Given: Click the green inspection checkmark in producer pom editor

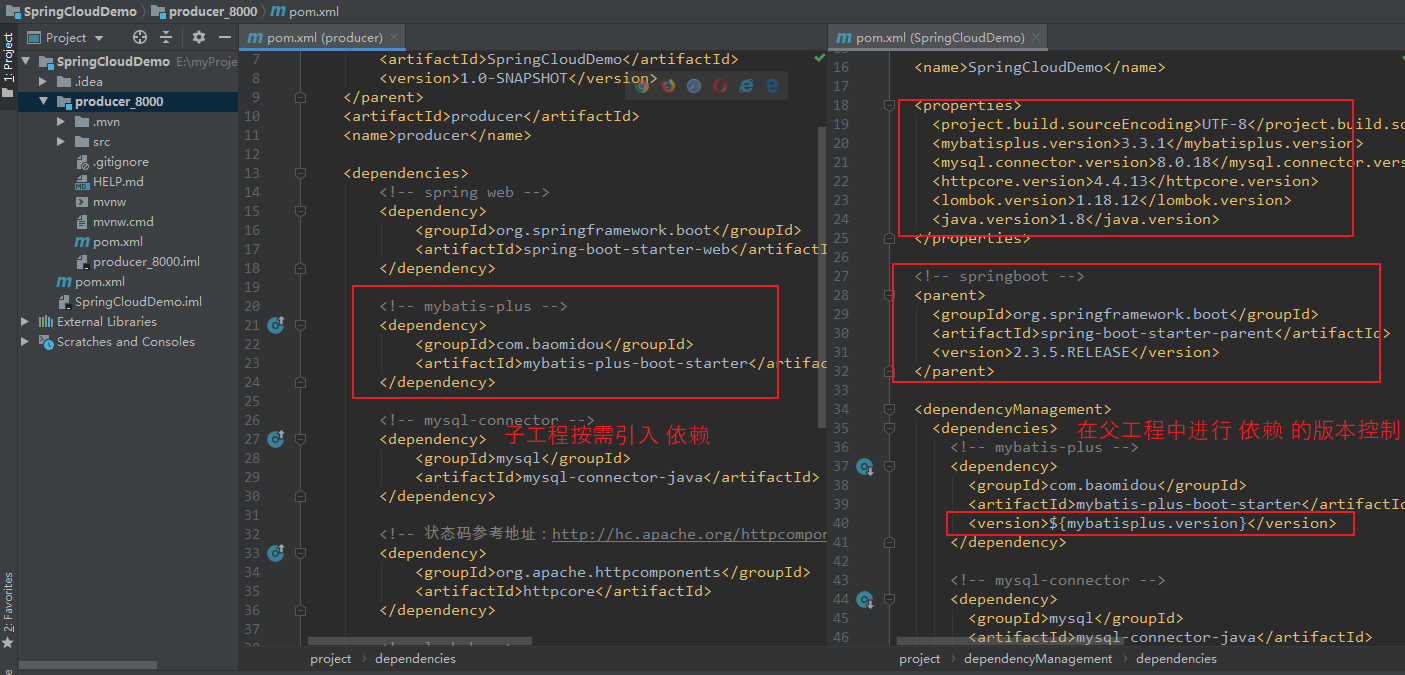Looking at the screenshot, I should 820,59.
